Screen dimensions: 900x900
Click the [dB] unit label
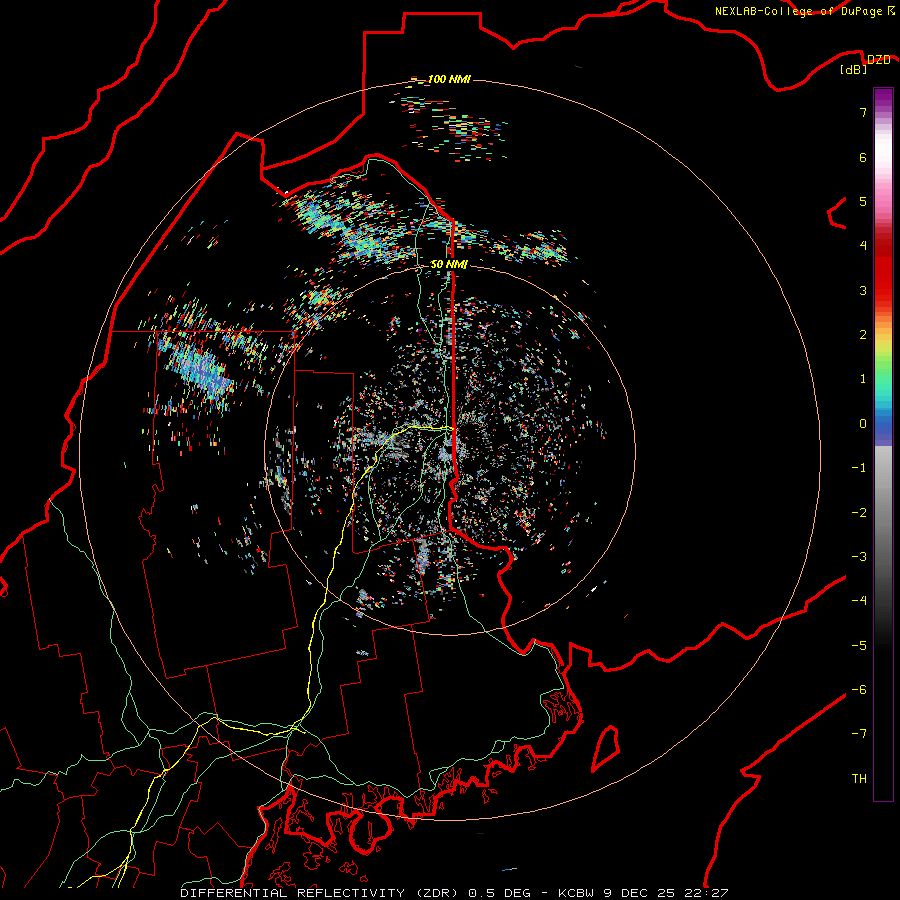pyautogui.click(x=854, y=69)
